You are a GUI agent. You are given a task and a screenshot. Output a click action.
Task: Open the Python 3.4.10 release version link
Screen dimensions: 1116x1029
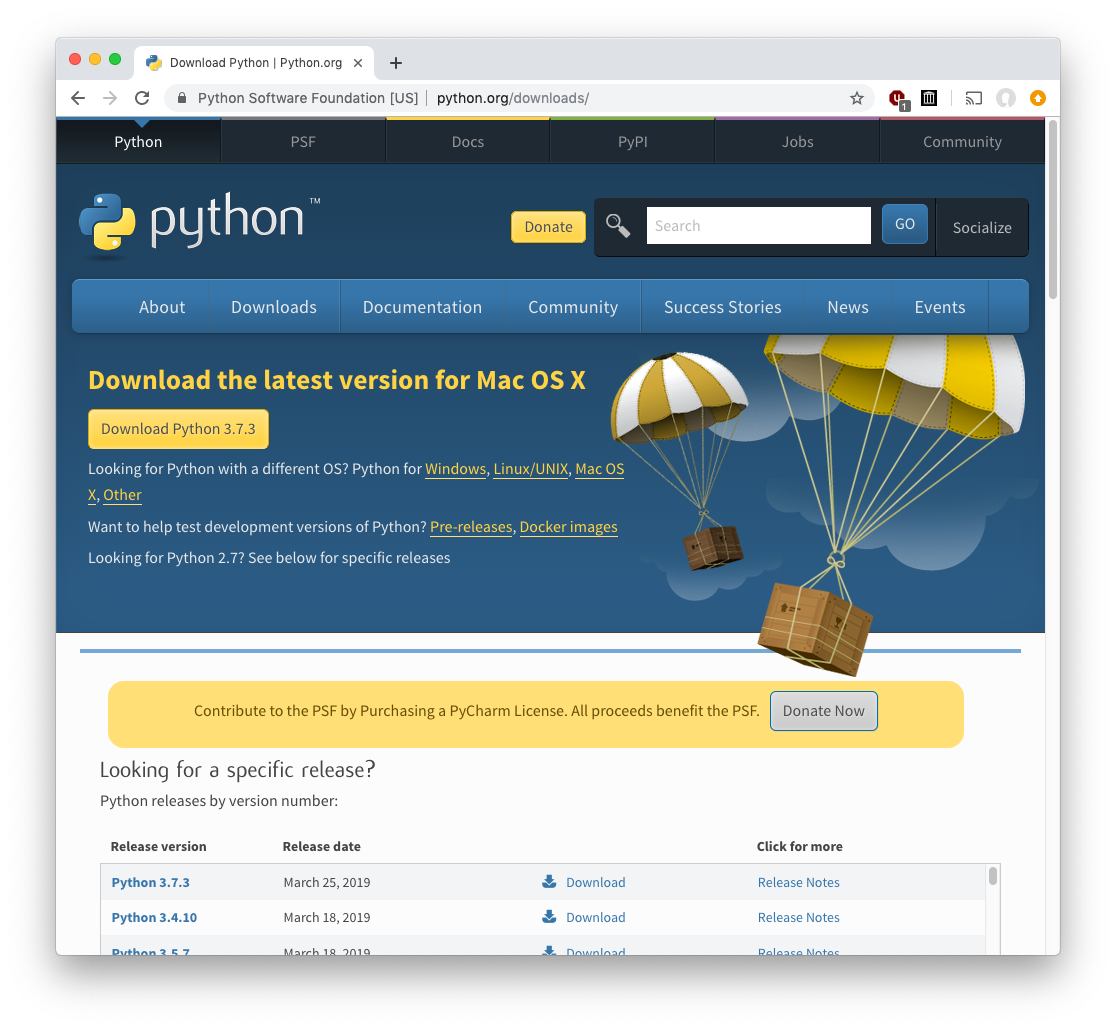tap(154, 917)
